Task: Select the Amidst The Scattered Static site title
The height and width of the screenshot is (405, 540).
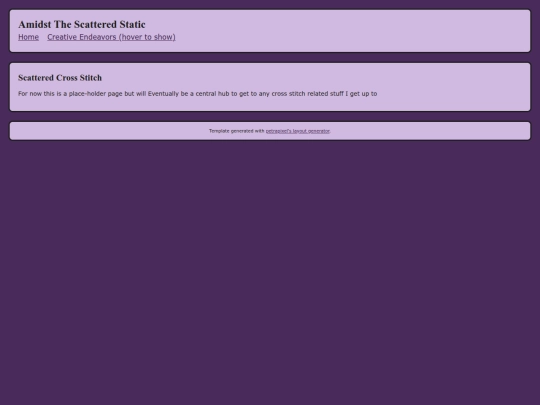Action: (x=82, y=24)
